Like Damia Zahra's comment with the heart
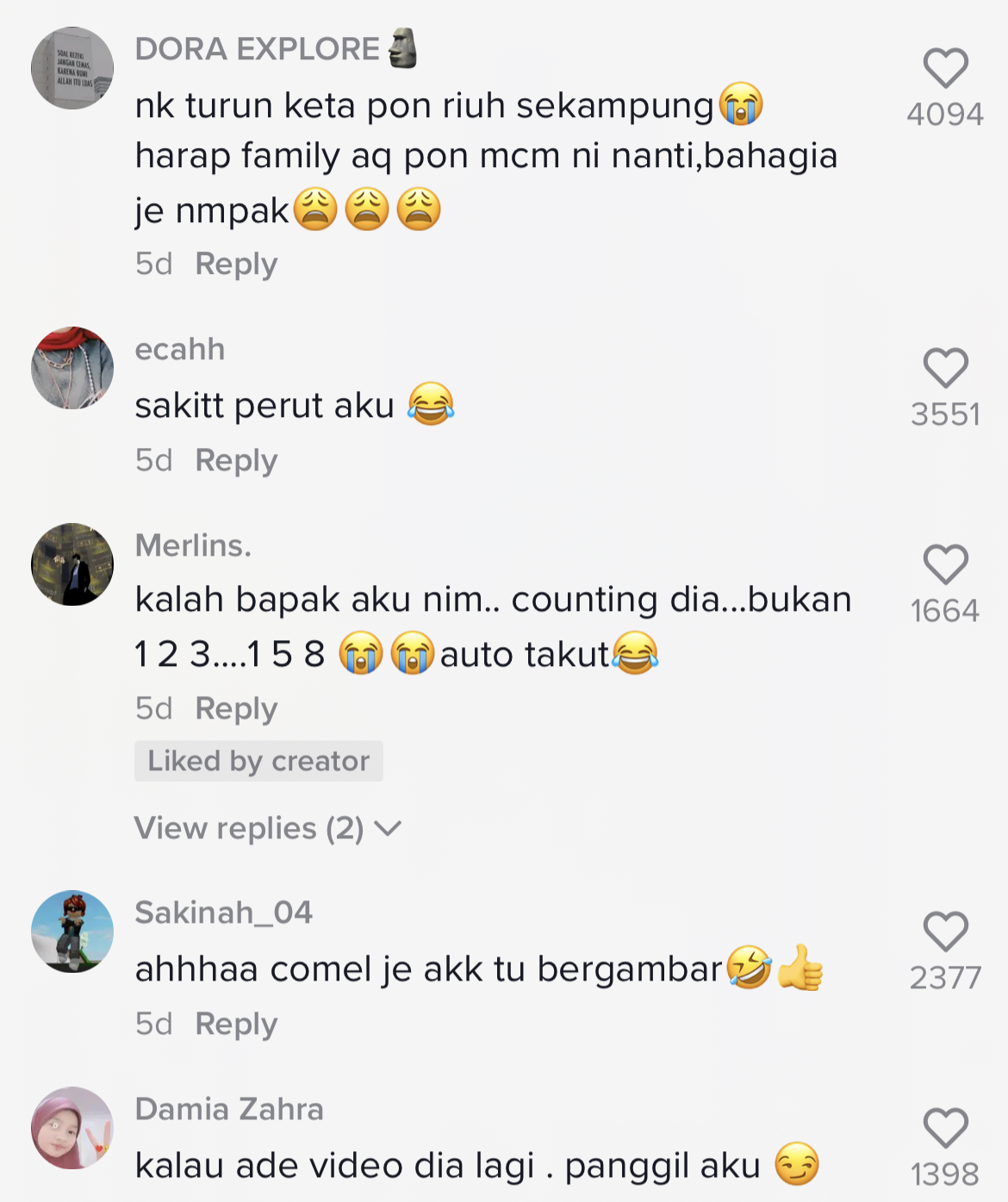 945,1128
